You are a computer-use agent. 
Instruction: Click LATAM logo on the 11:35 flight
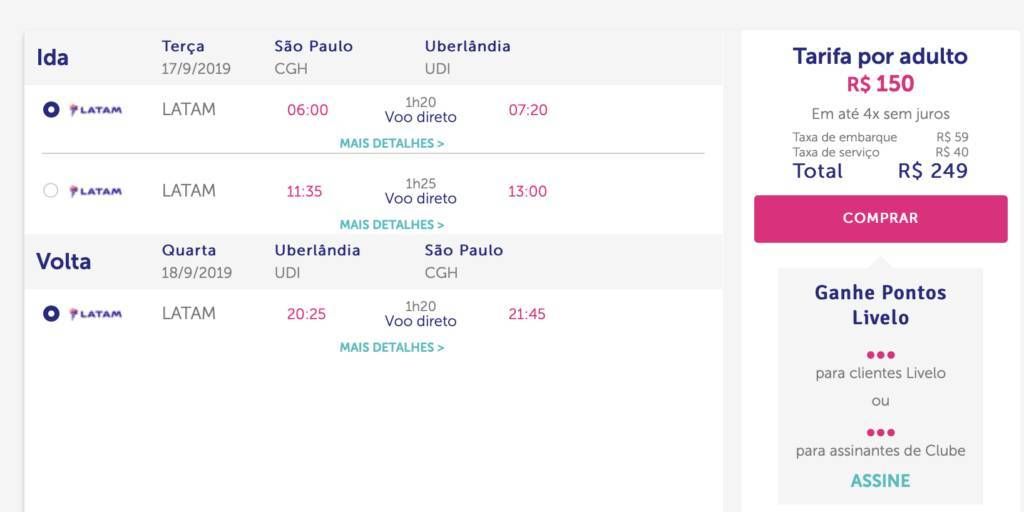tap(96, 191)
